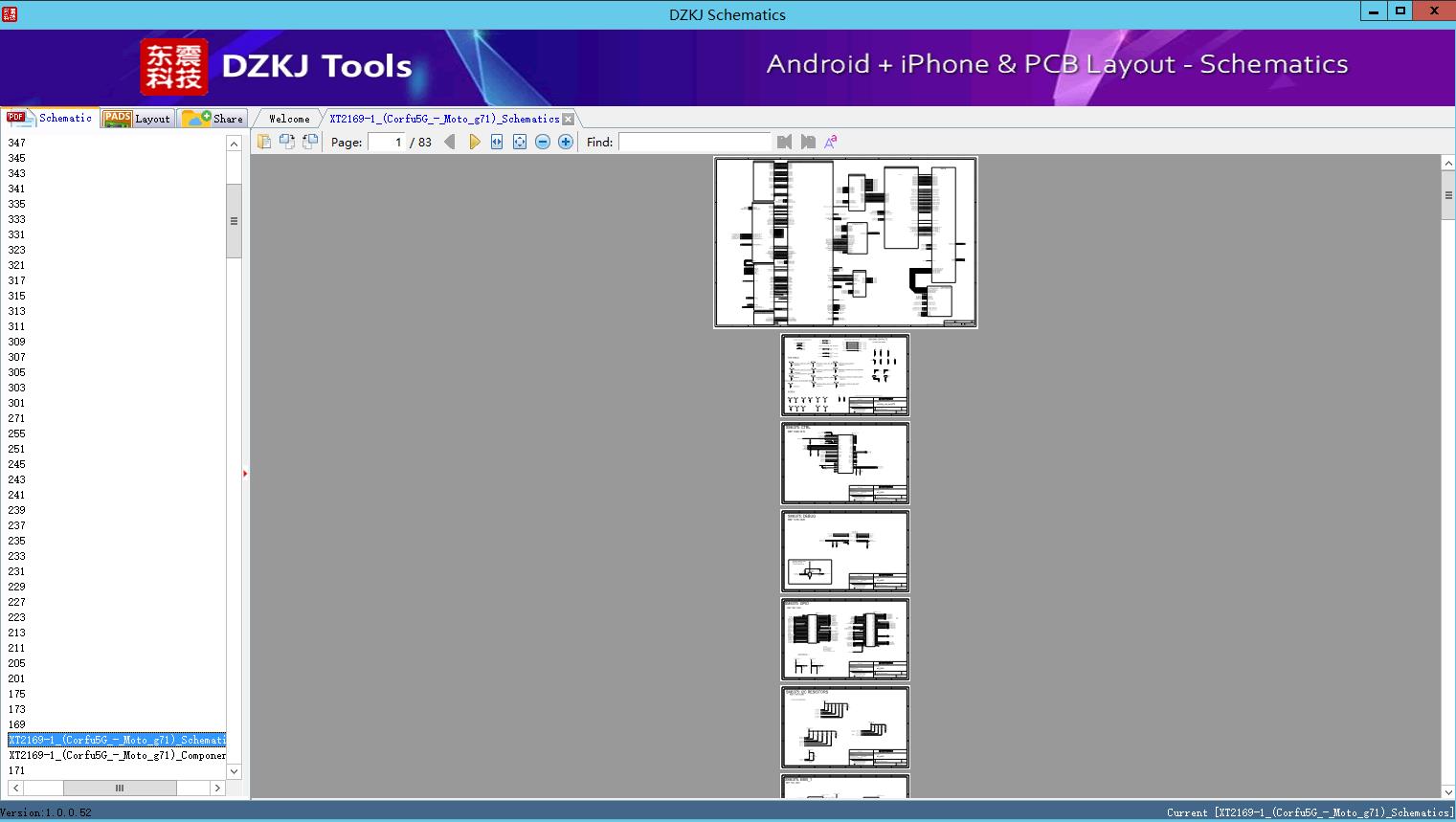Select list item 335
1456x822 pixels.
point(17,204)
